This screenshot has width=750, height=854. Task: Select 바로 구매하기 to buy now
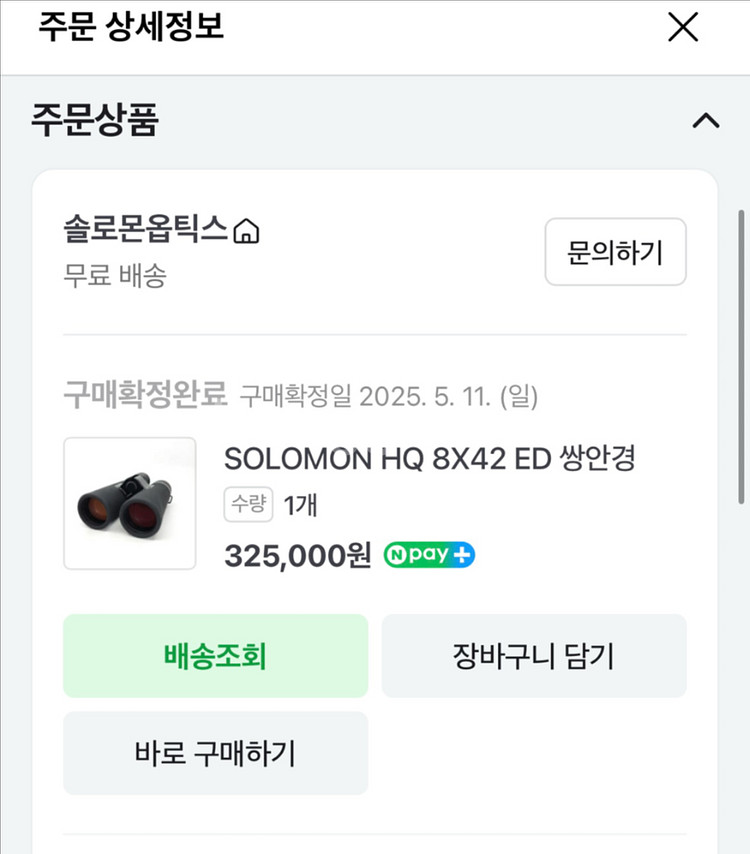coord(215,753)
